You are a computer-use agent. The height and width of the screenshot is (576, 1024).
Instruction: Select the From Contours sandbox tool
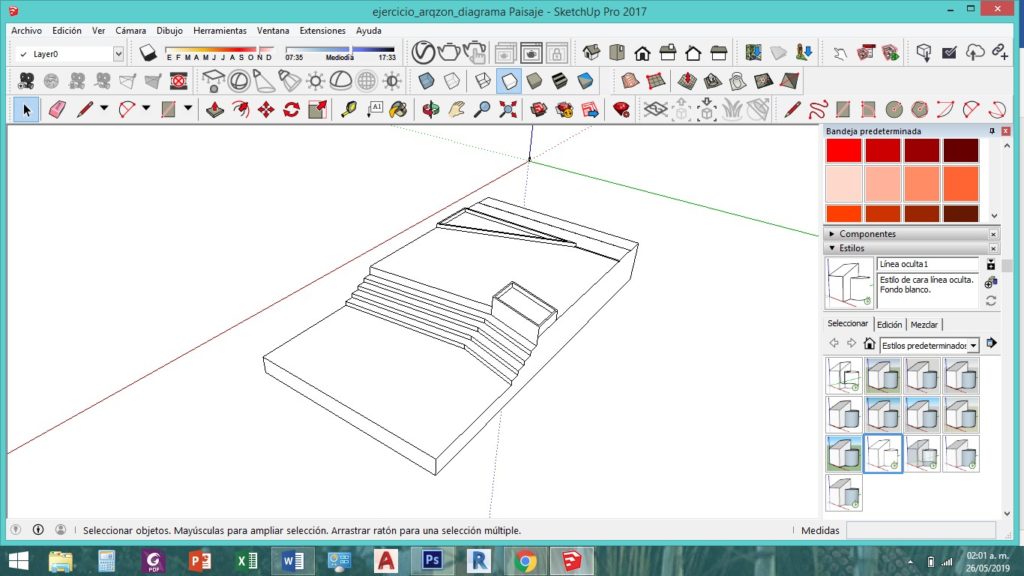pos(630,81)
